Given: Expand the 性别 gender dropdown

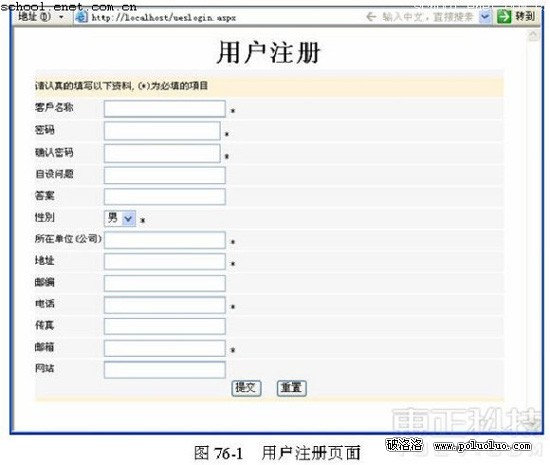Looking at the screenshot, I should point(128,219).
